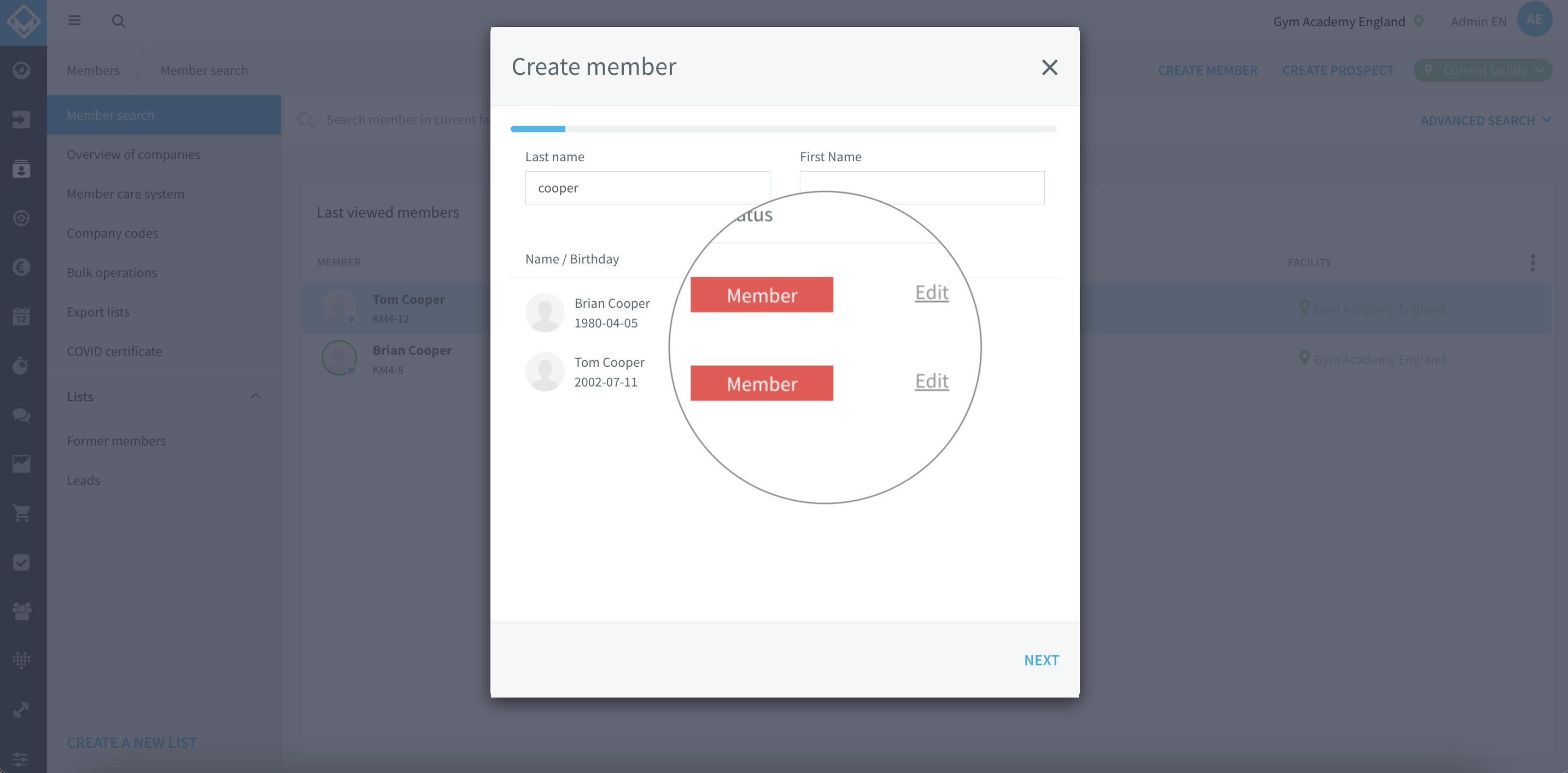The image size is (1568, 773).
Task: Open the hamburger menu icon
Action: [x=74, y=21]
